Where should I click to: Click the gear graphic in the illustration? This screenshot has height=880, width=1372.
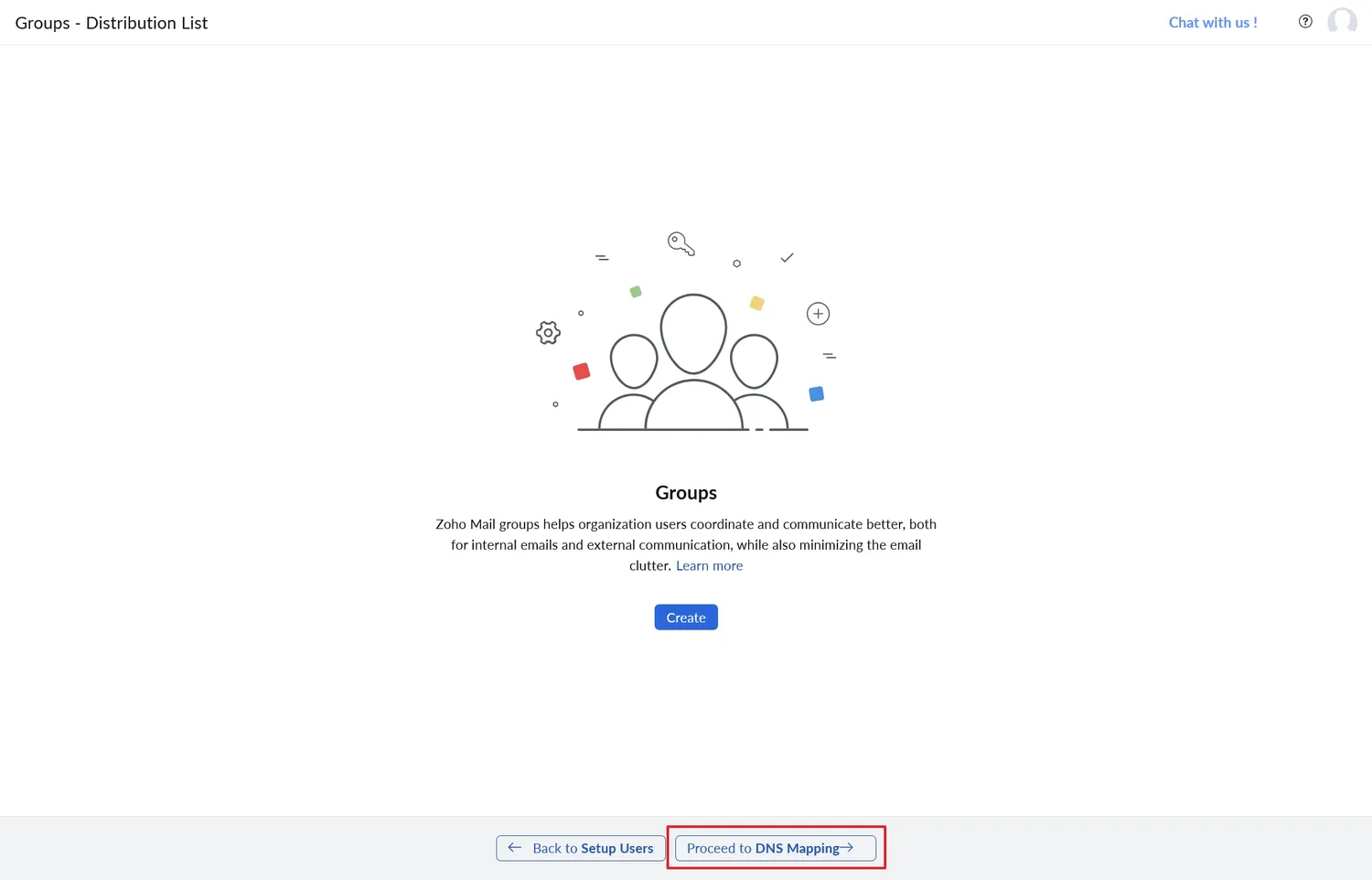click(x=548, y=333)
